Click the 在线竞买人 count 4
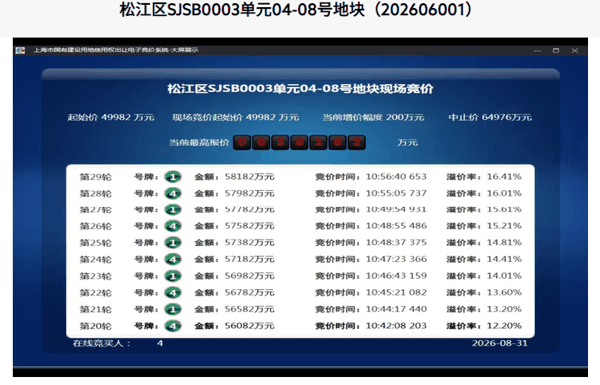The height and width of the screenshot is (385, 600). click(x=160, y=343)
